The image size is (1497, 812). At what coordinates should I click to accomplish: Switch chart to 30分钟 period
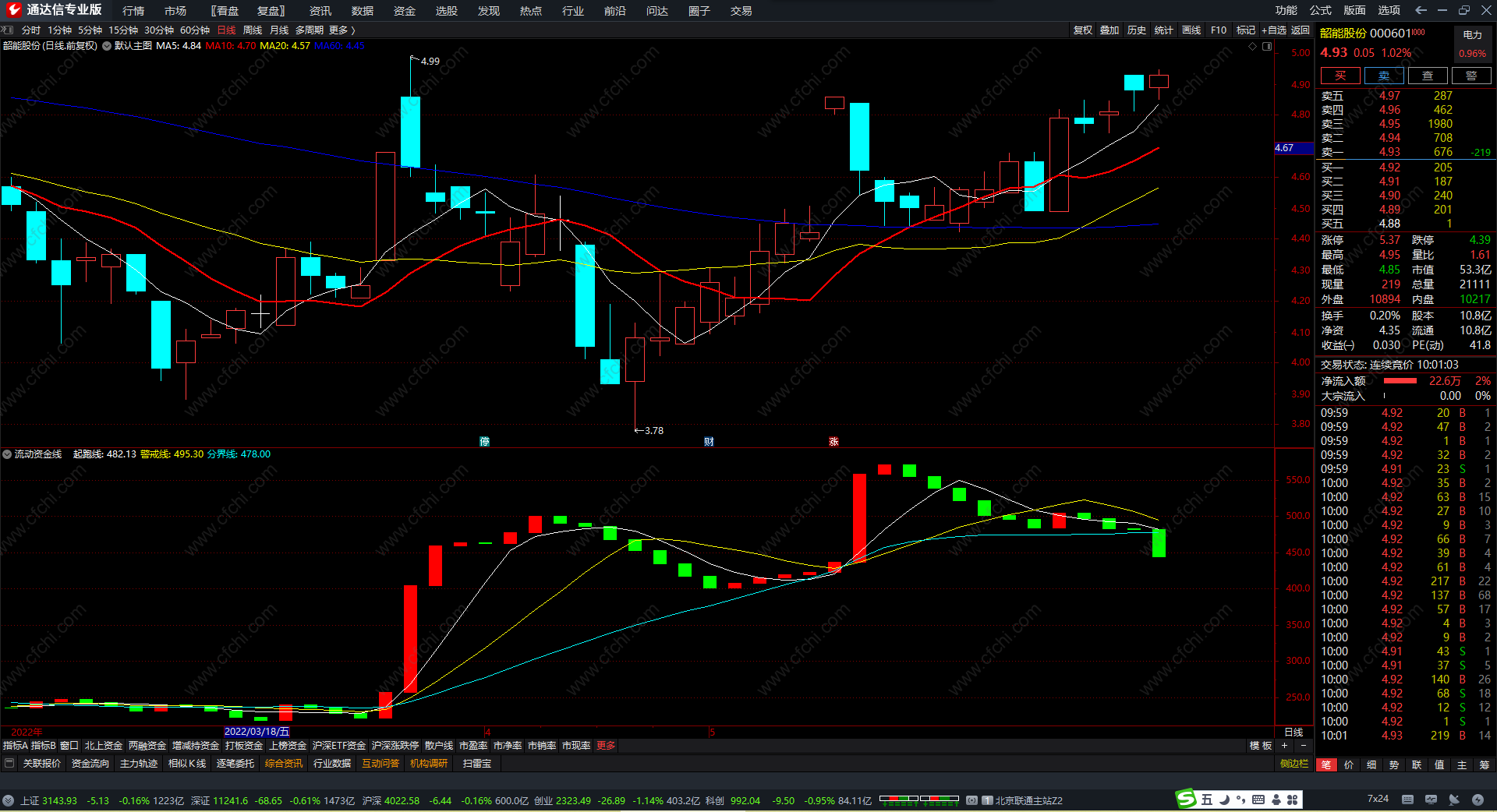point(159,30)
